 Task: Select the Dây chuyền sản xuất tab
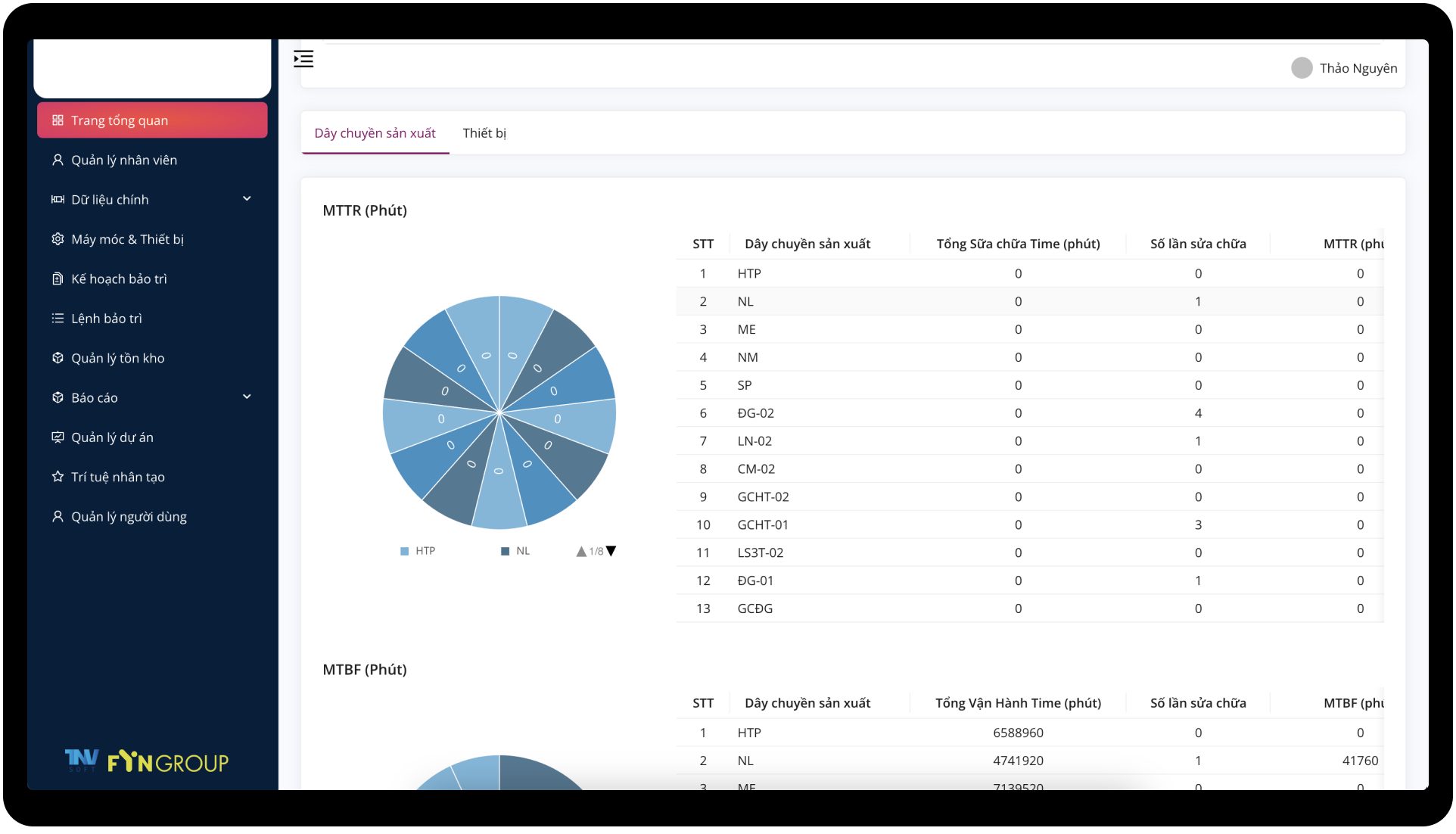coord(375,133)
